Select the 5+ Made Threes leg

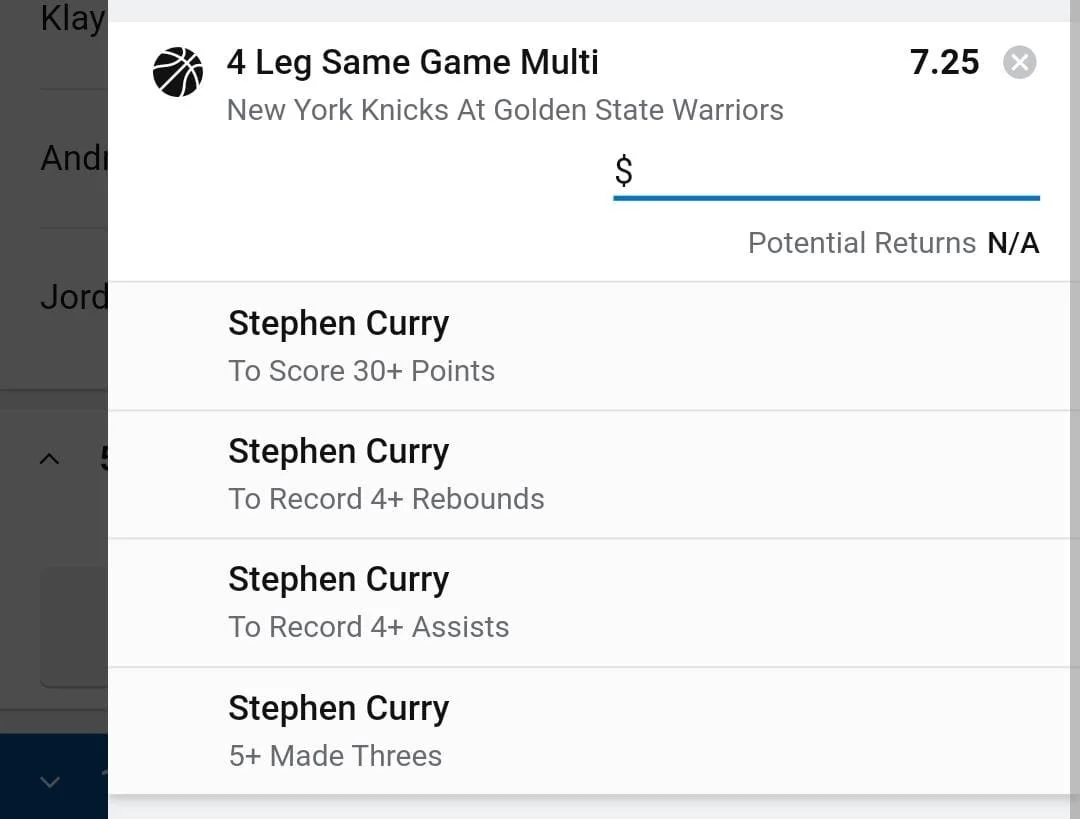(x=335, y=755)
